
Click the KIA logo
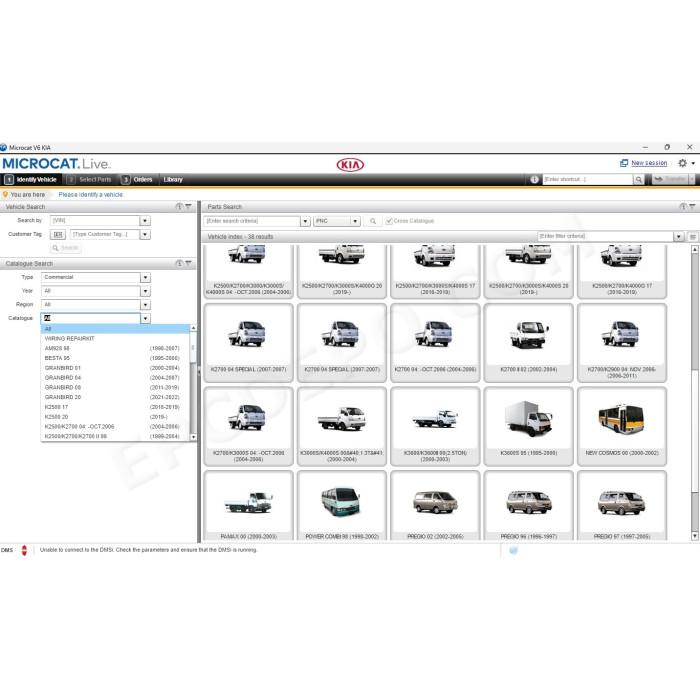point(350,165)
